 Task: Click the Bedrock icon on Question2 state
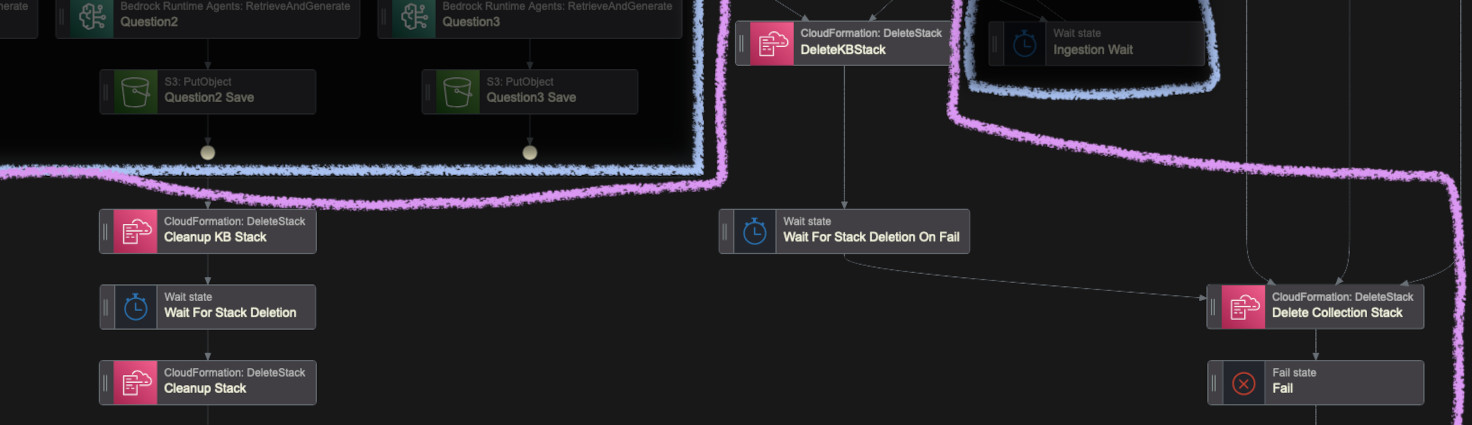91,17
